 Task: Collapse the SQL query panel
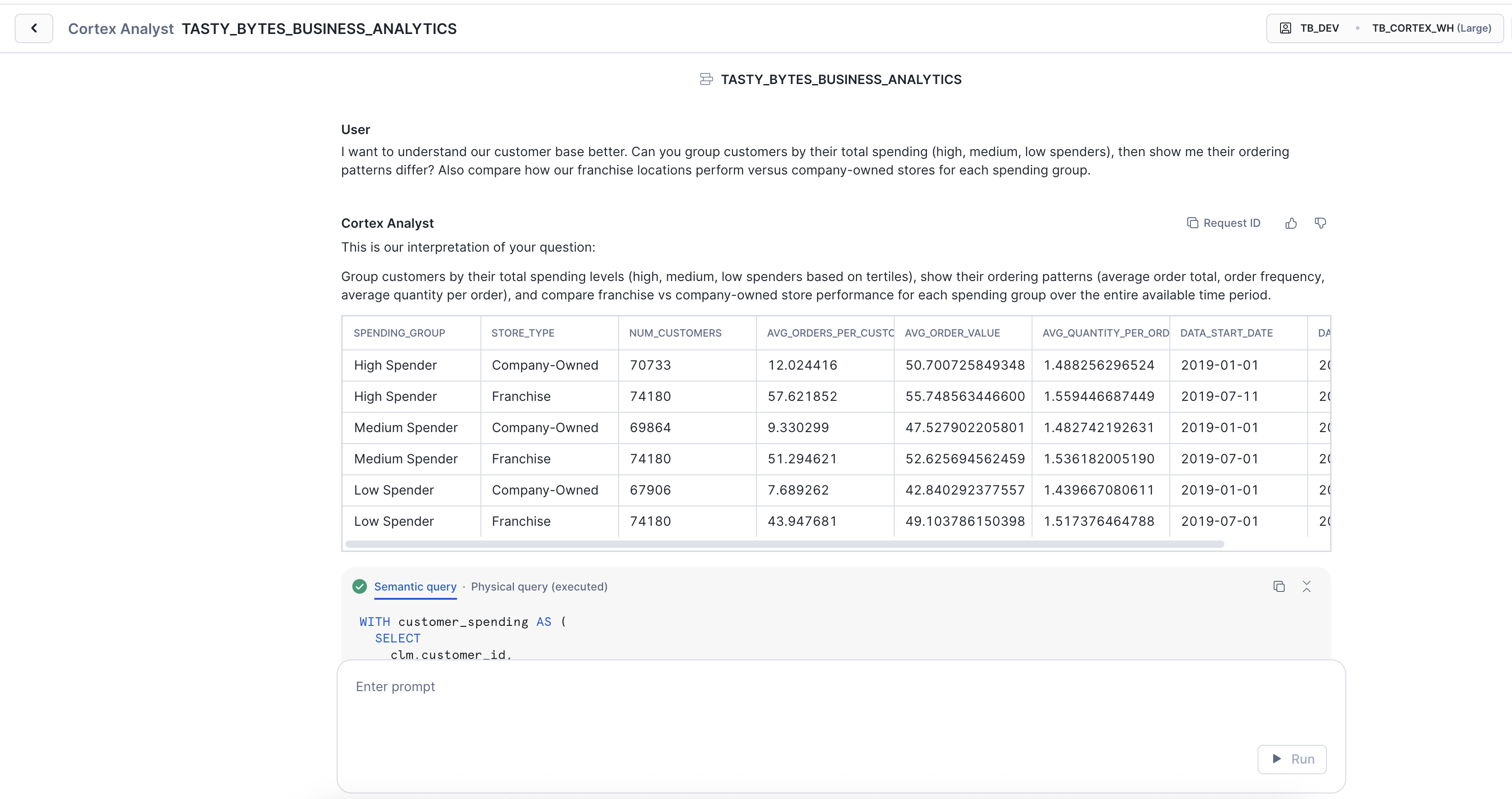point(1307,586)
